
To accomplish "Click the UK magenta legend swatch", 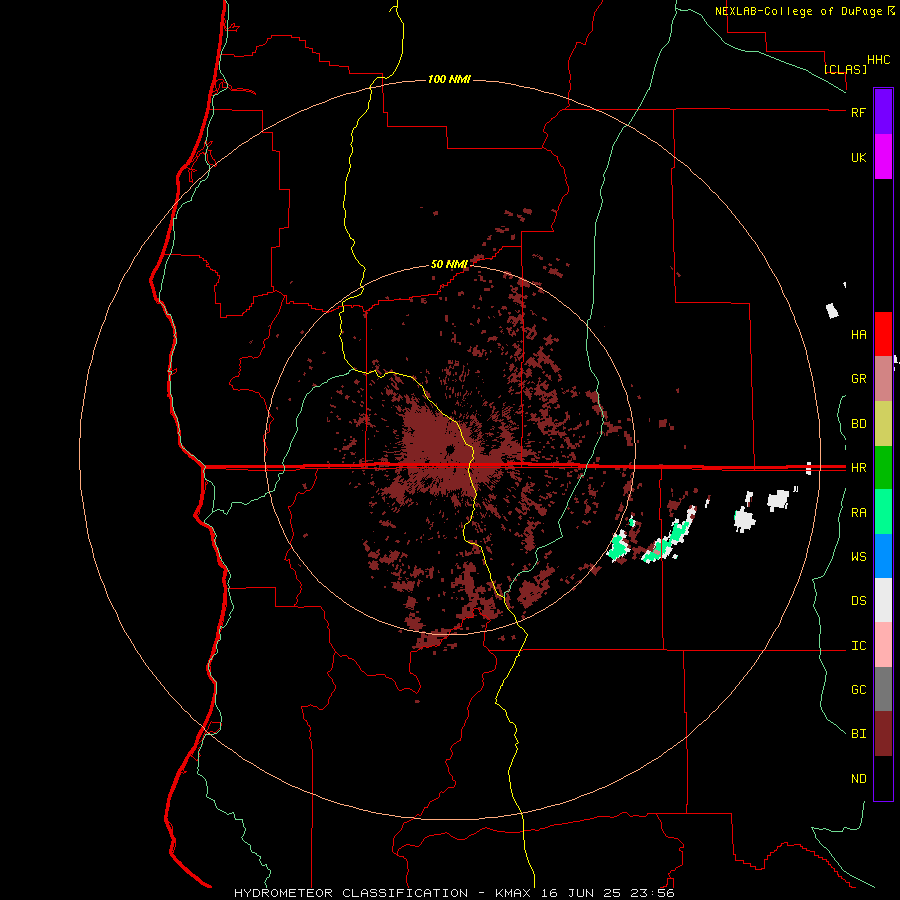I will (883, 157).
